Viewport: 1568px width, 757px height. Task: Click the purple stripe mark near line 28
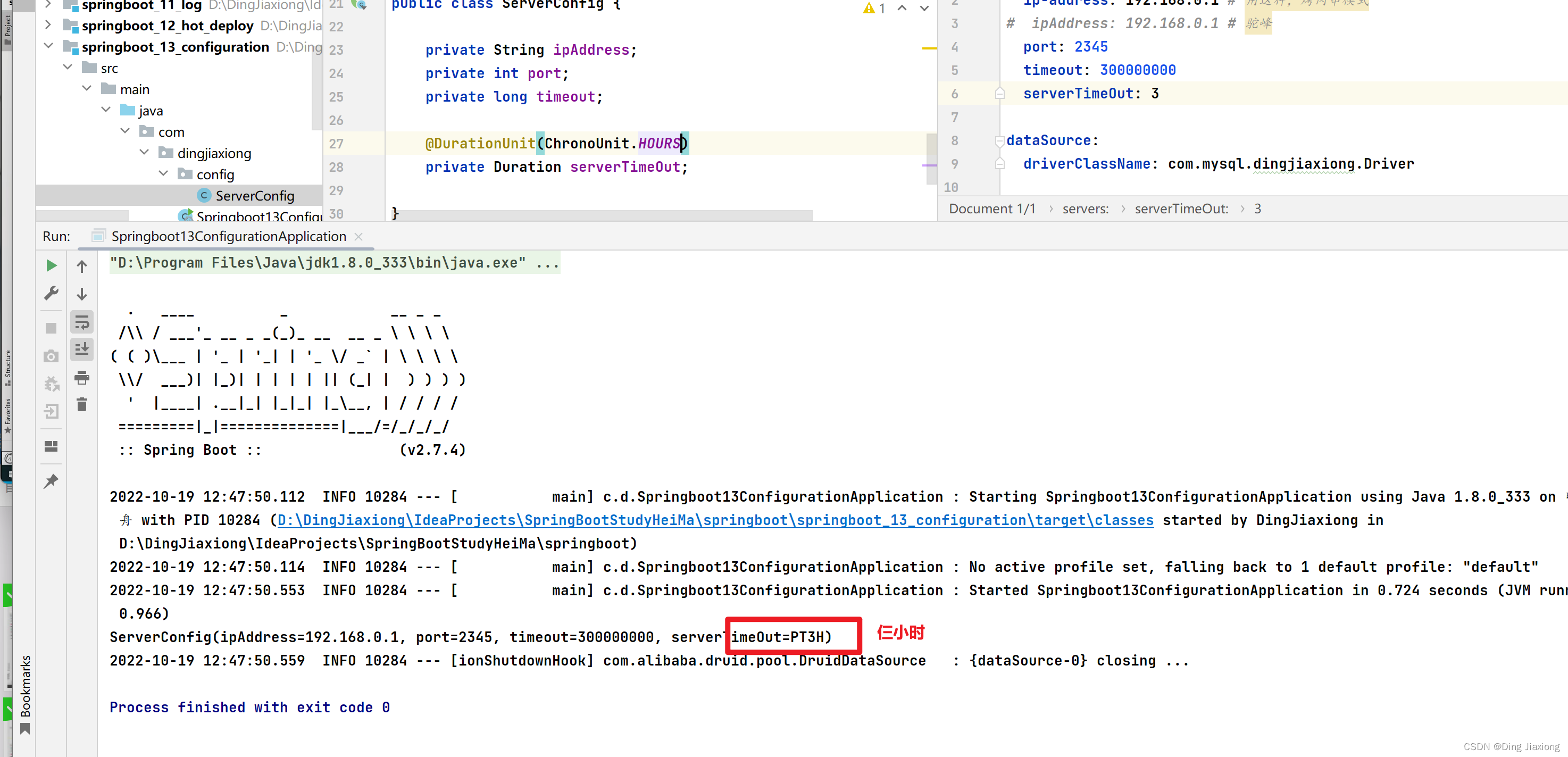930,165
